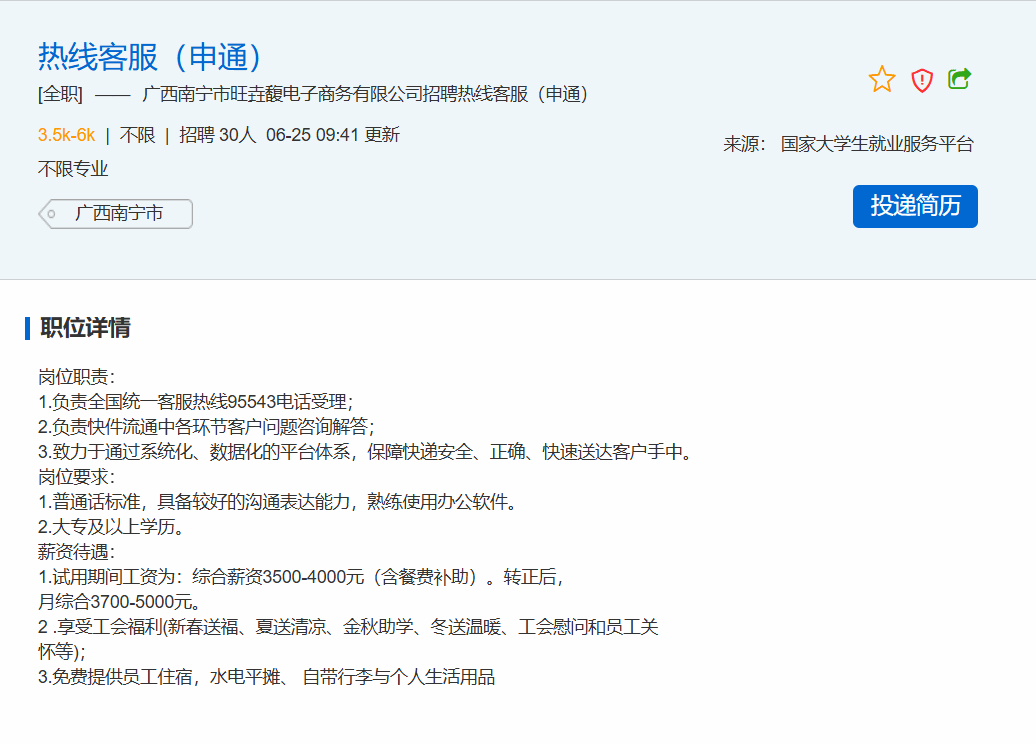
Task: Click the source 国家大学生就业服务平台
Action: [877, 144]
